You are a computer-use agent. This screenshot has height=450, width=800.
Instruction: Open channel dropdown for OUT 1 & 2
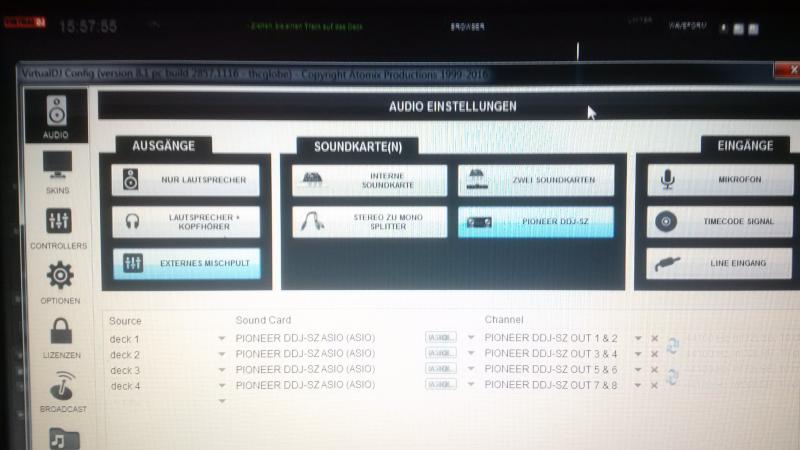click(638, 338)
